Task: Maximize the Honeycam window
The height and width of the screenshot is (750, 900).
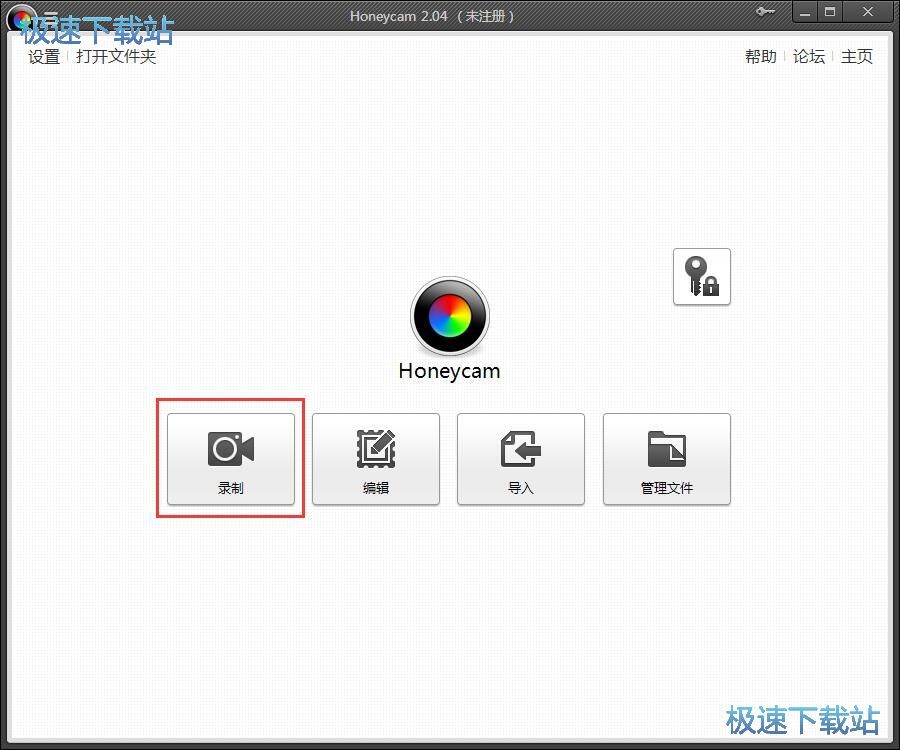Action: click(x=830, y=12)
